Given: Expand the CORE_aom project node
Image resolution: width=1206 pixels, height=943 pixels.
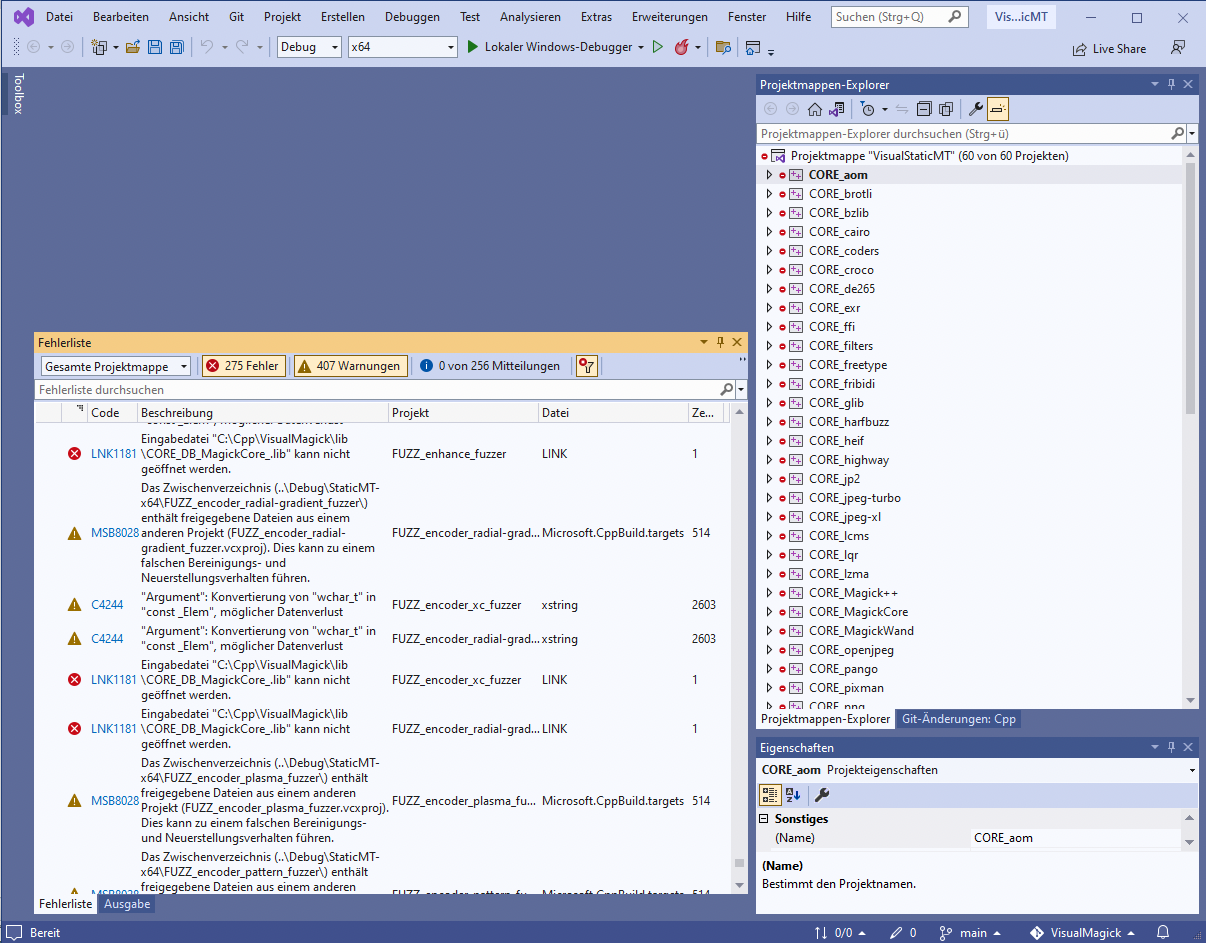Looking at the screenshot, I should [769, 175].
